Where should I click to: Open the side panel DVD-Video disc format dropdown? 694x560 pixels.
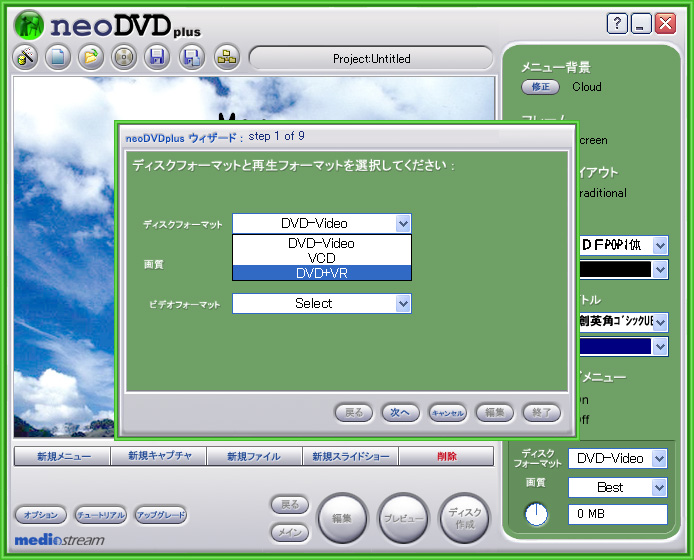click(617, 459)
